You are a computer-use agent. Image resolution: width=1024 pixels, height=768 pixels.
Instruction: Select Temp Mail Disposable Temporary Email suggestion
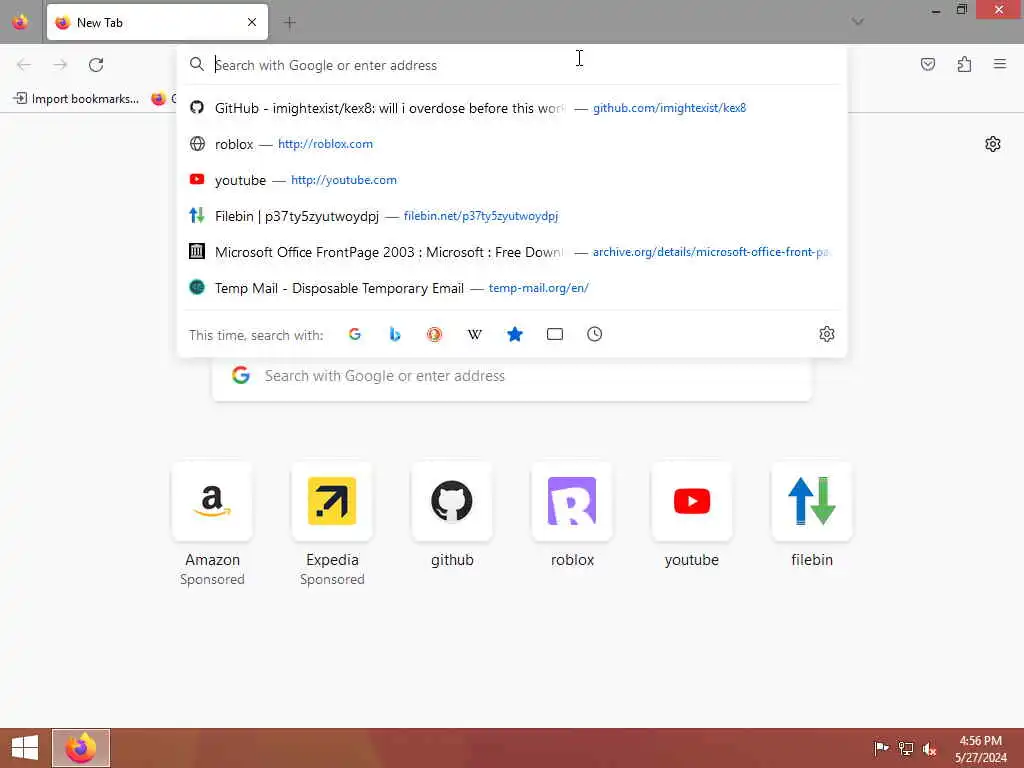(512, 287)
